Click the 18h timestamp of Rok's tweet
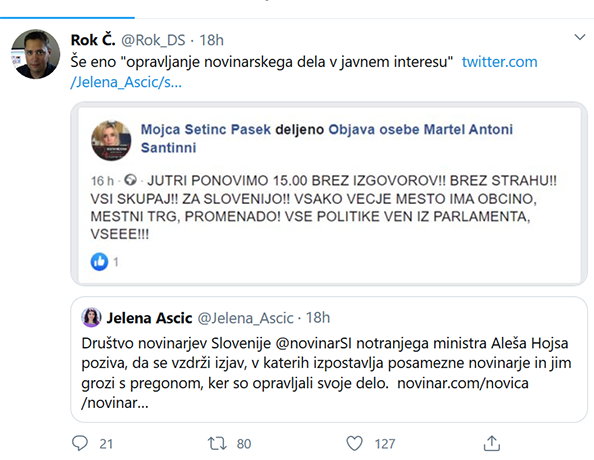 tap(211, 40)
